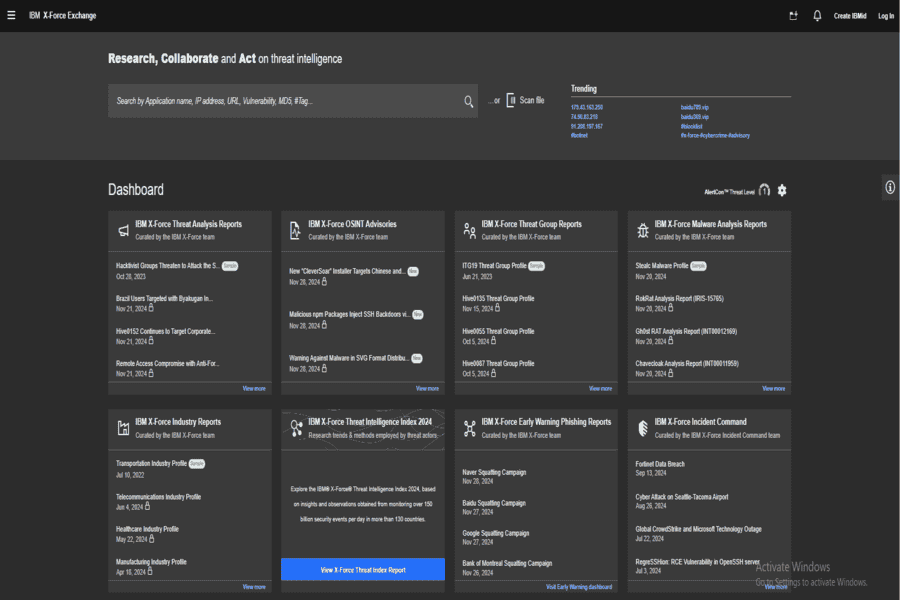The image size is (900, 600).
Task: Open Manufacturing Industry Profile
Action: click(x=151, y=562)
